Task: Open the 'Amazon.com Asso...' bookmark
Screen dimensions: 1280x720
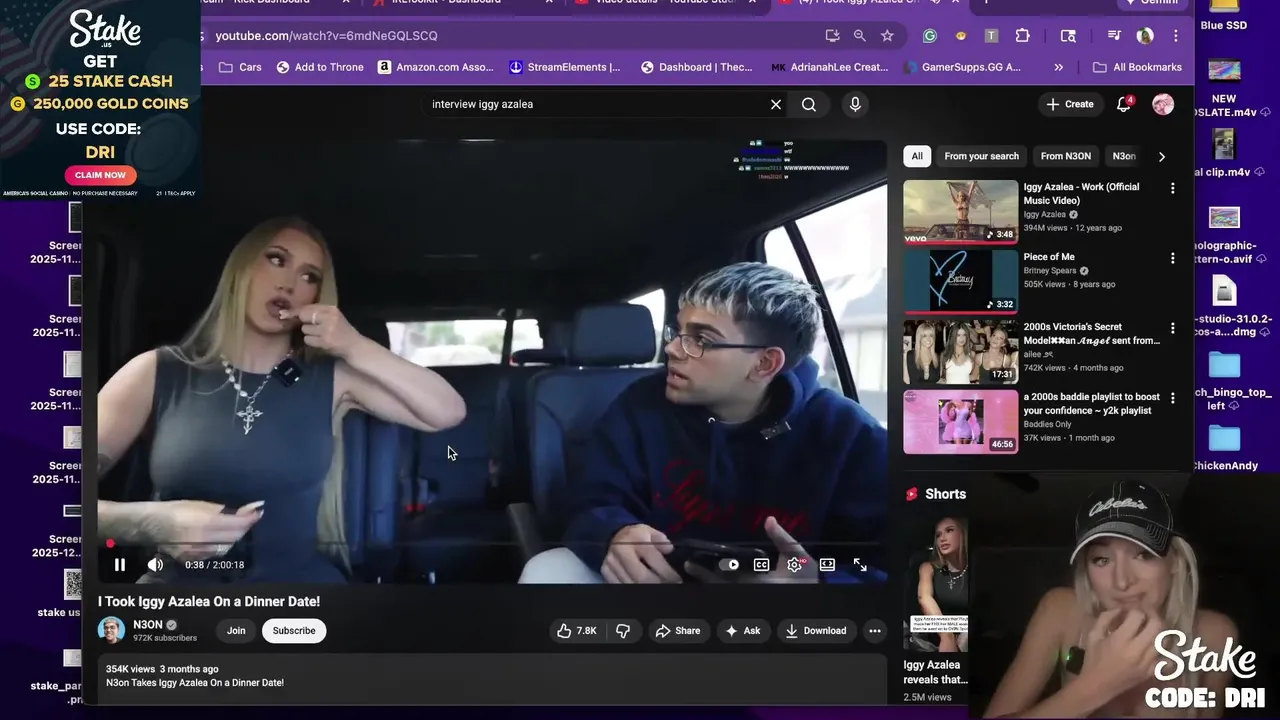Action: 436,67
